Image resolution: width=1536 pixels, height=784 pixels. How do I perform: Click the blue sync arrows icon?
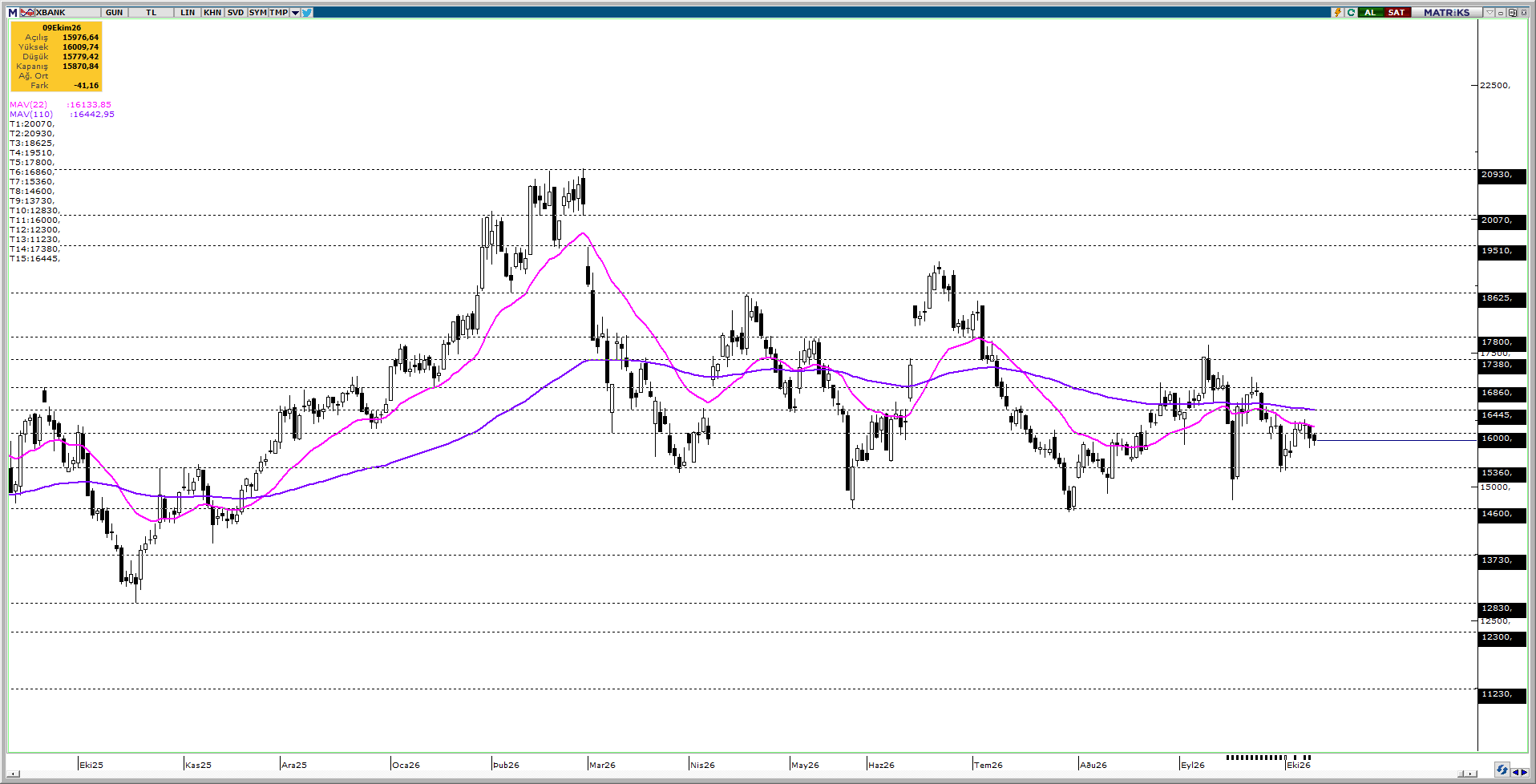point(1502,770)
